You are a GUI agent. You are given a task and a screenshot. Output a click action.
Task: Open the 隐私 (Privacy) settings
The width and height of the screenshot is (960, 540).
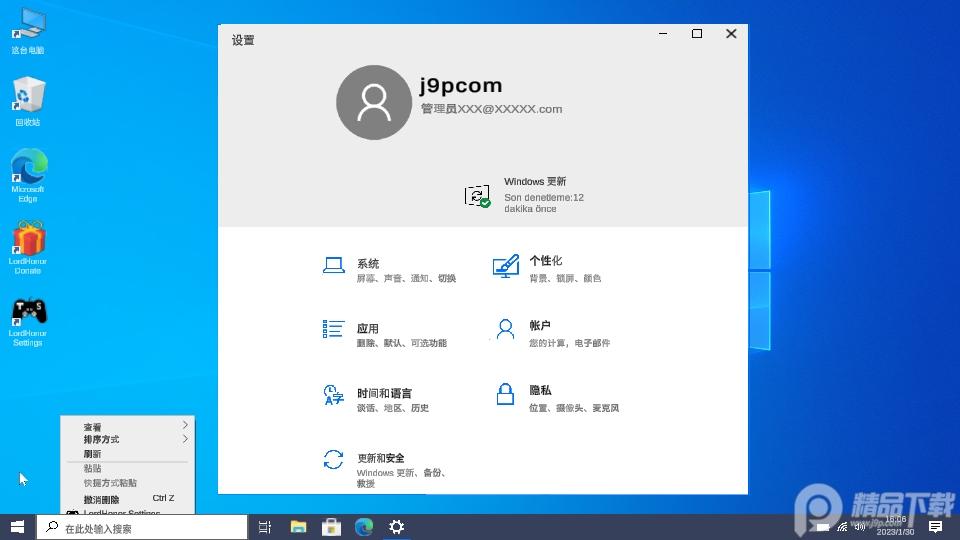[540, 391]
